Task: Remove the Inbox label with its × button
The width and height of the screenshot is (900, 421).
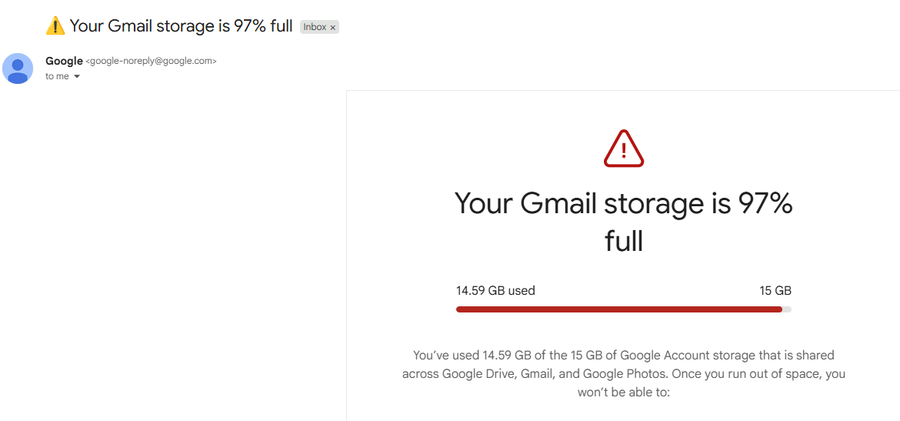Action: coord(333,27)
